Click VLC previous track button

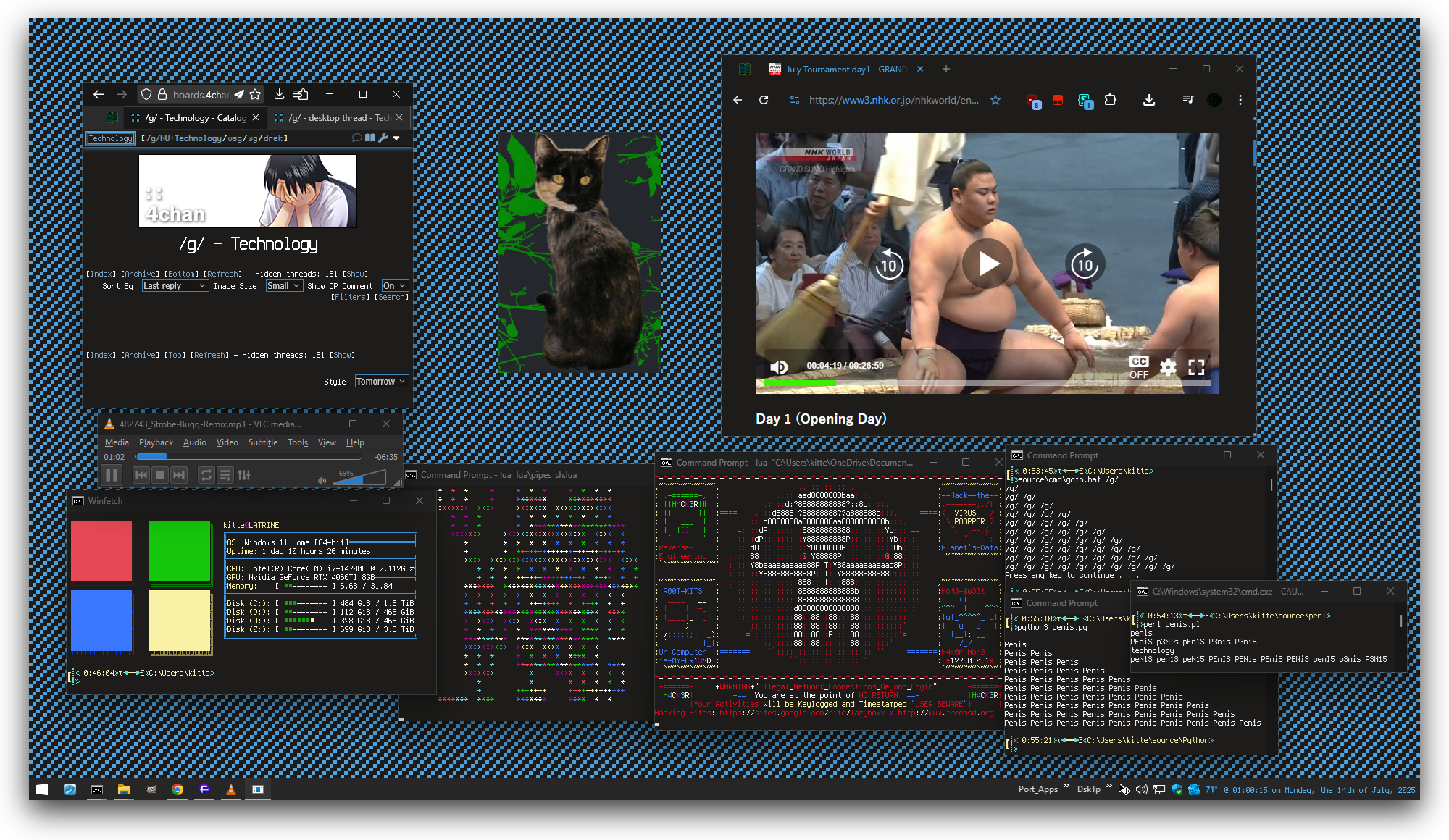[x=141, y=475]
